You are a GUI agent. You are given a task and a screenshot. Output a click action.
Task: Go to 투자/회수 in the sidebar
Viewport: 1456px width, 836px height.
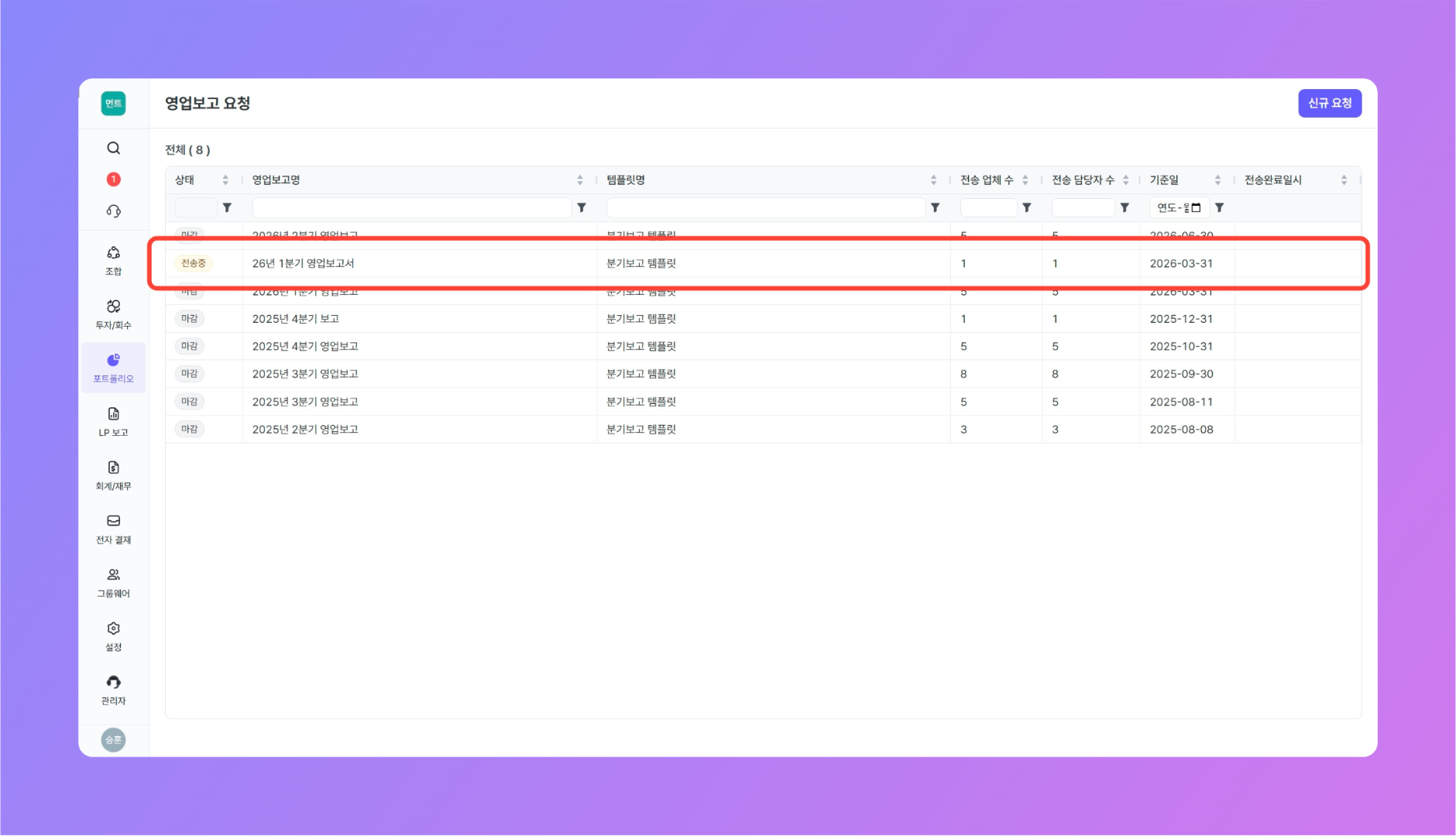(113, 314)
